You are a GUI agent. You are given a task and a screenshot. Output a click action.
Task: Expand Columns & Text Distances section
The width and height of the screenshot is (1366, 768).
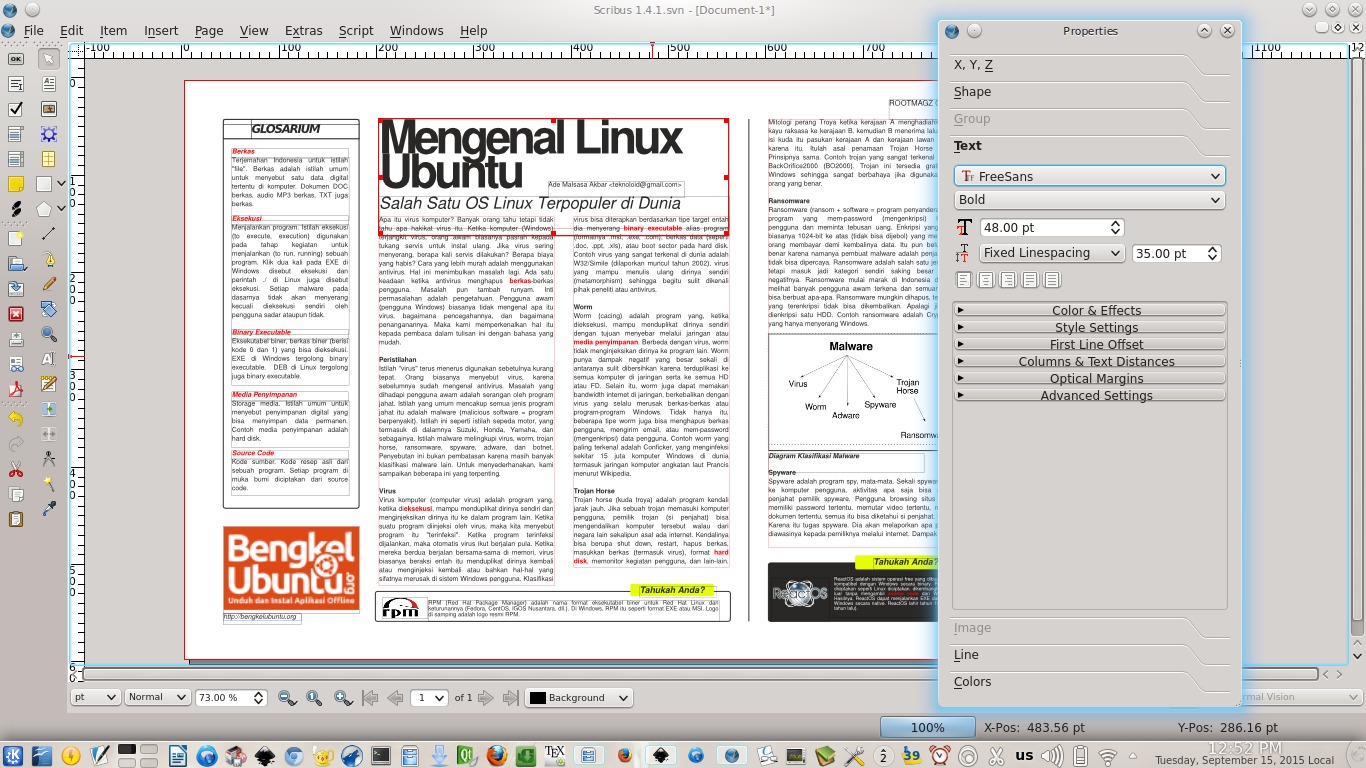click(1089, 361)
